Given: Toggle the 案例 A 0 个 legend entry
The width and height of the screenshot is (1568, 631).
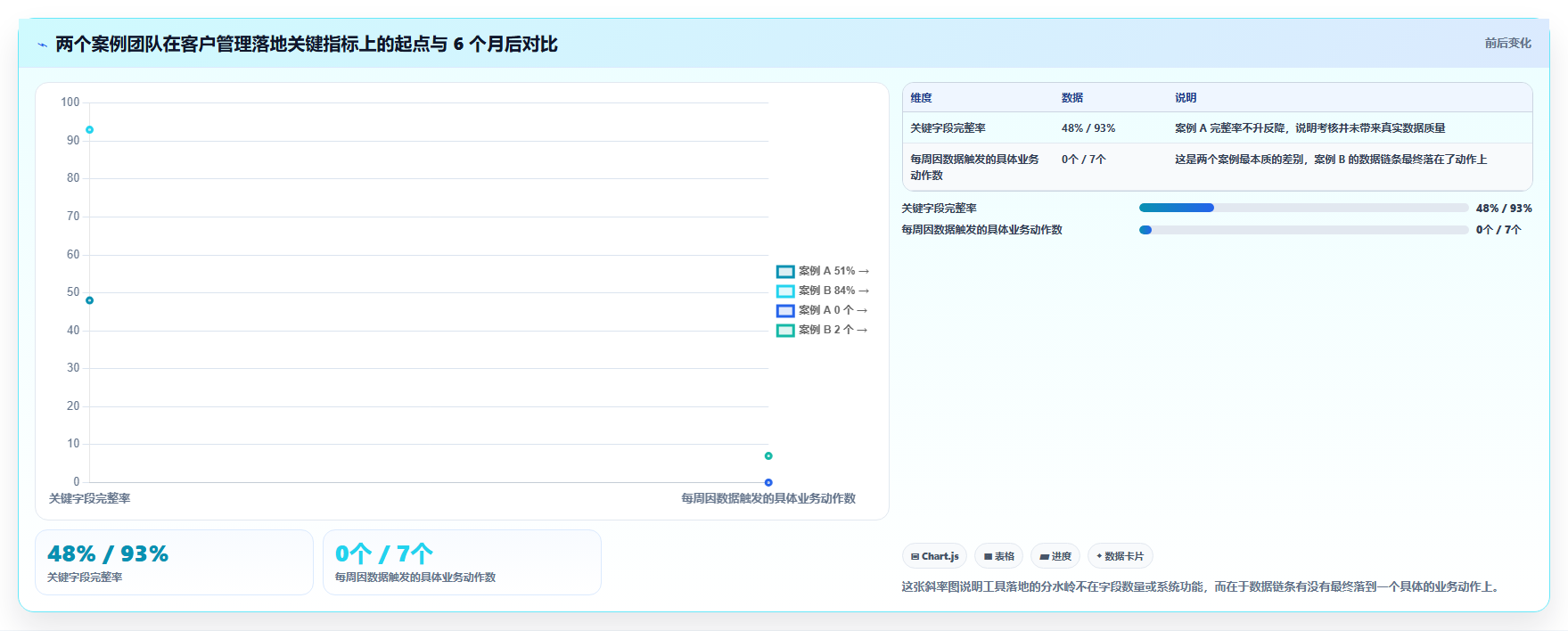Looking at the screenshot, I should pos(822,310).
